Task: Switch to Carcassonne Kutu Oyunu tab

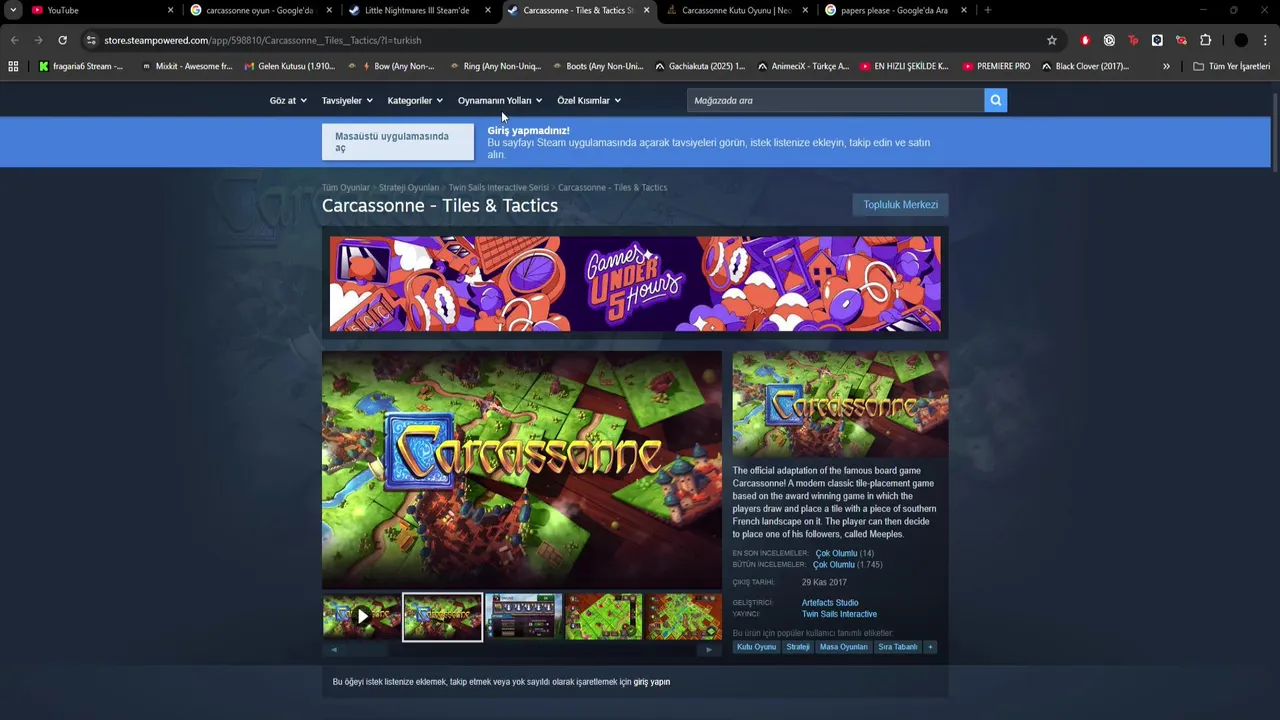Action: pyautogui.click(x=736, y=10)
